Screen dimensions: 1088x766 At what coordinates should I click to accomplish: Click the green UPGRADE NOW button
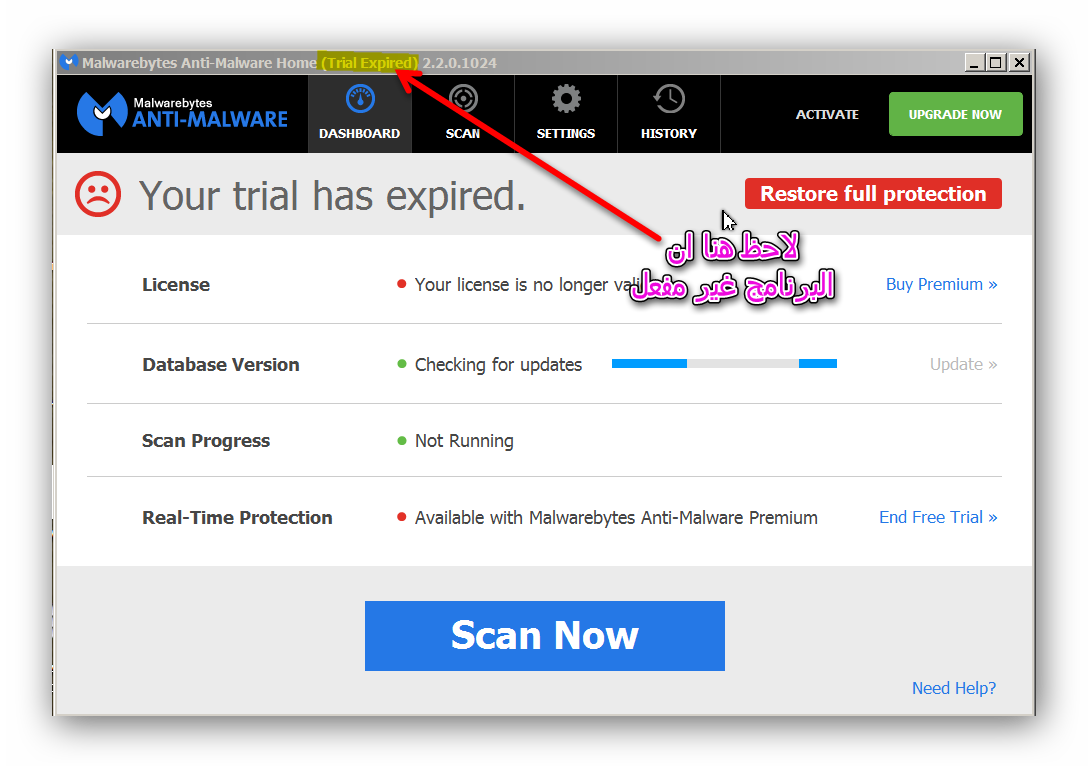coord(955,114)
